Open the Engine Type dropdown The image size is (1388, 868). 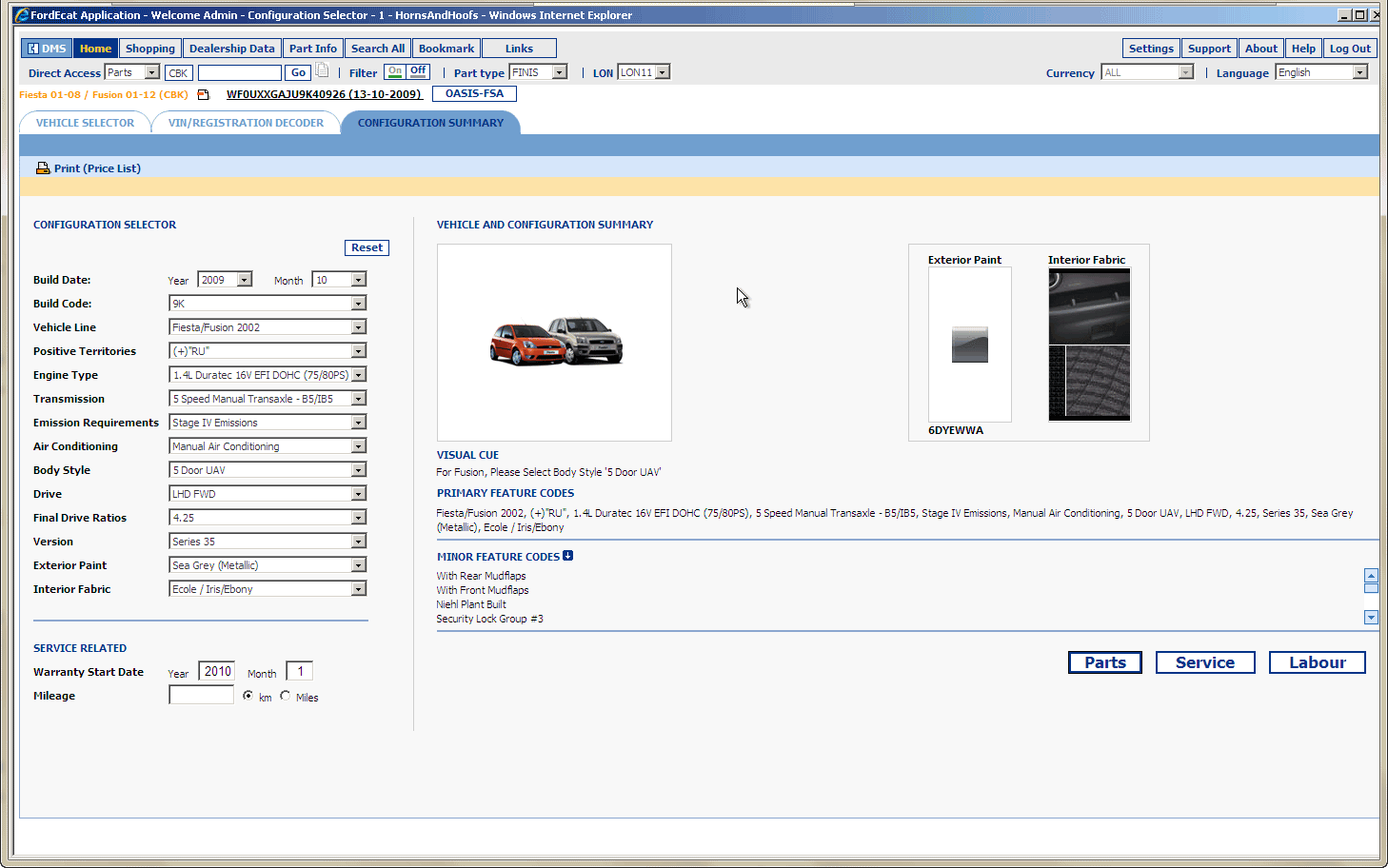(x=358, y=375)
